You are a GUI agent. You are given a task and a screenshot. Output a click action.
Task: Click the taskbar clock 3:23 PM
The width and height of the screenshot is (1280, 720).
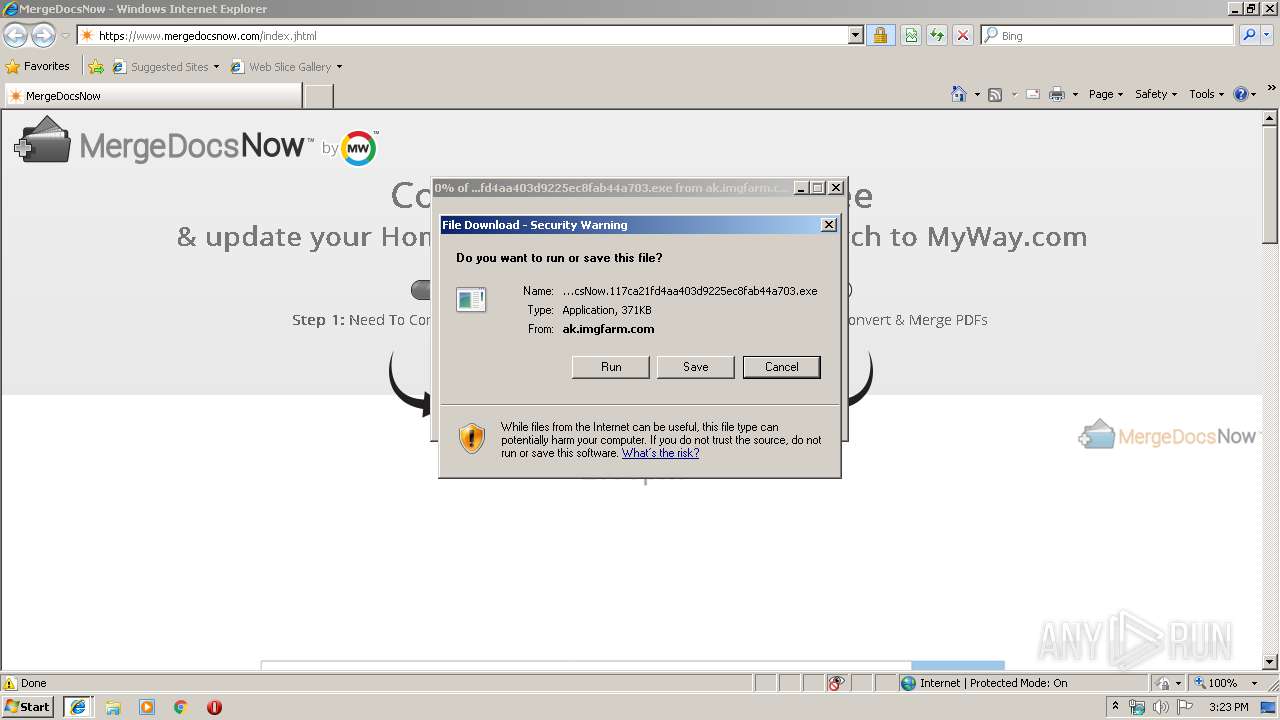pyautogui.click(x=1229, y=707)
